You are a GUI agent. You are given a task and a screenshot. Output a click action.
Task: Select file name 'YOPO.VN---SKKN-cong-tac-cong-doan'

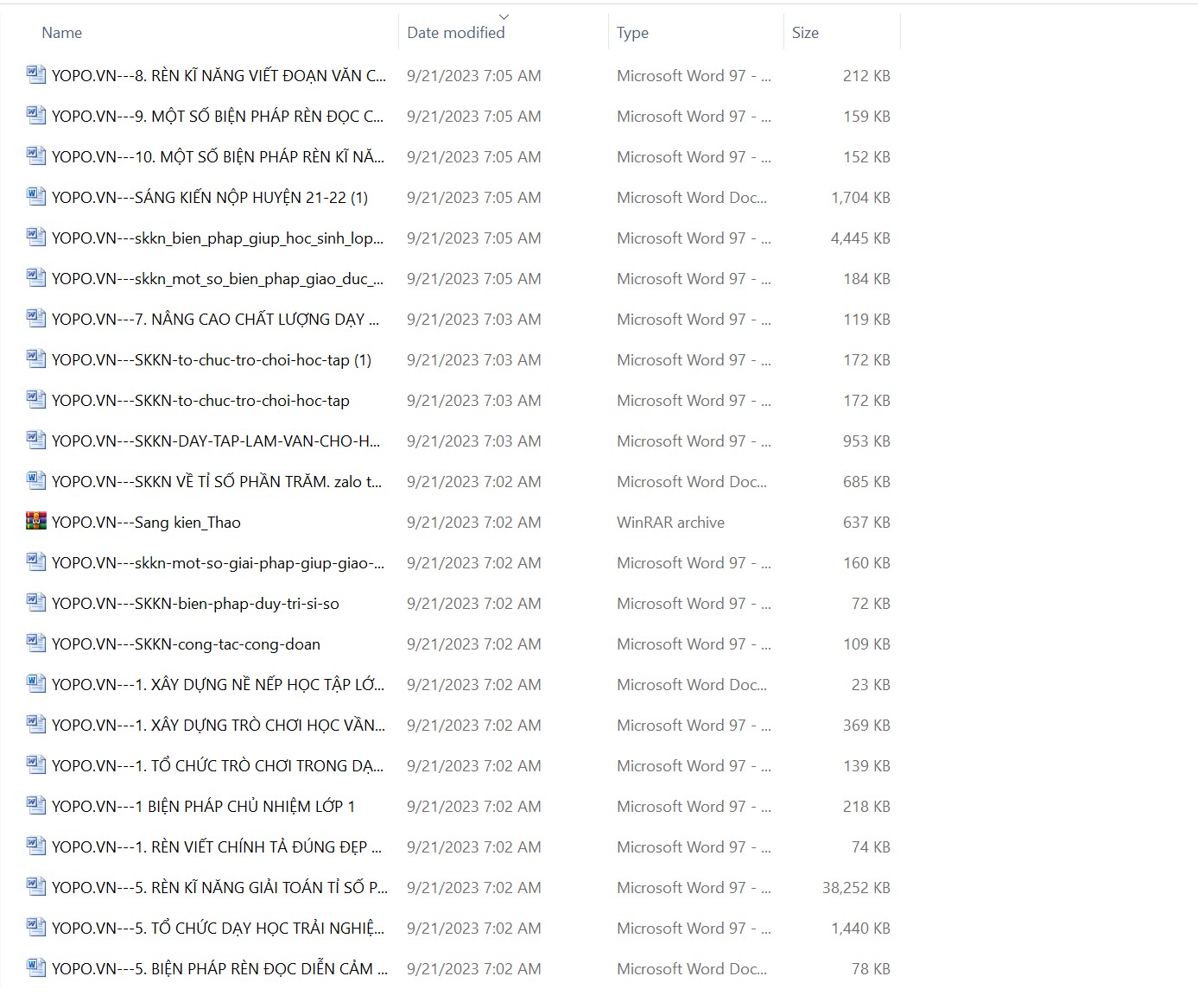(186, 644)
